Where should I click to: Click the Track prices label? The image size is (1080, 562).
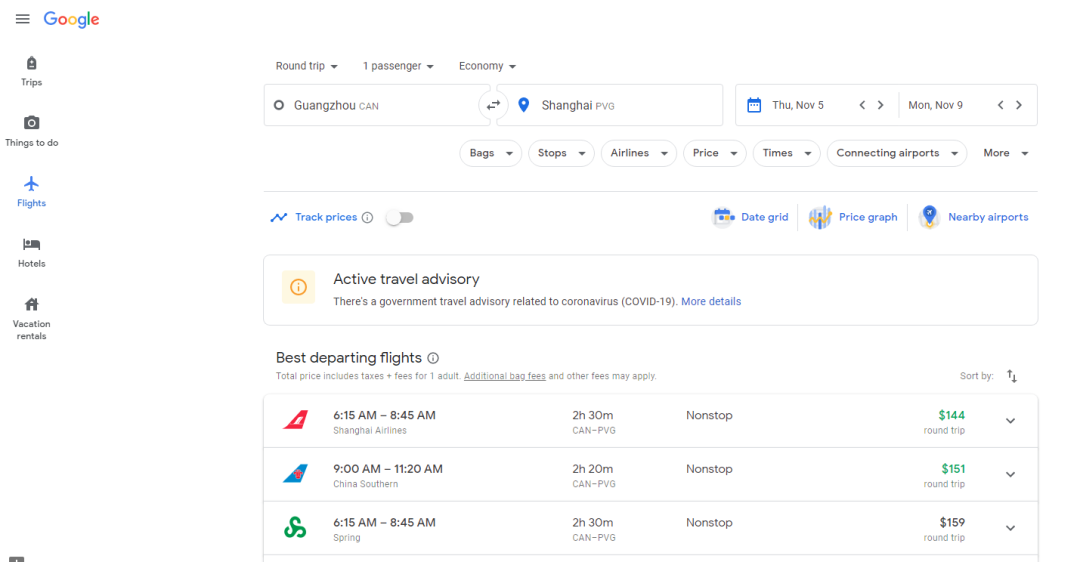pos(326,217)
